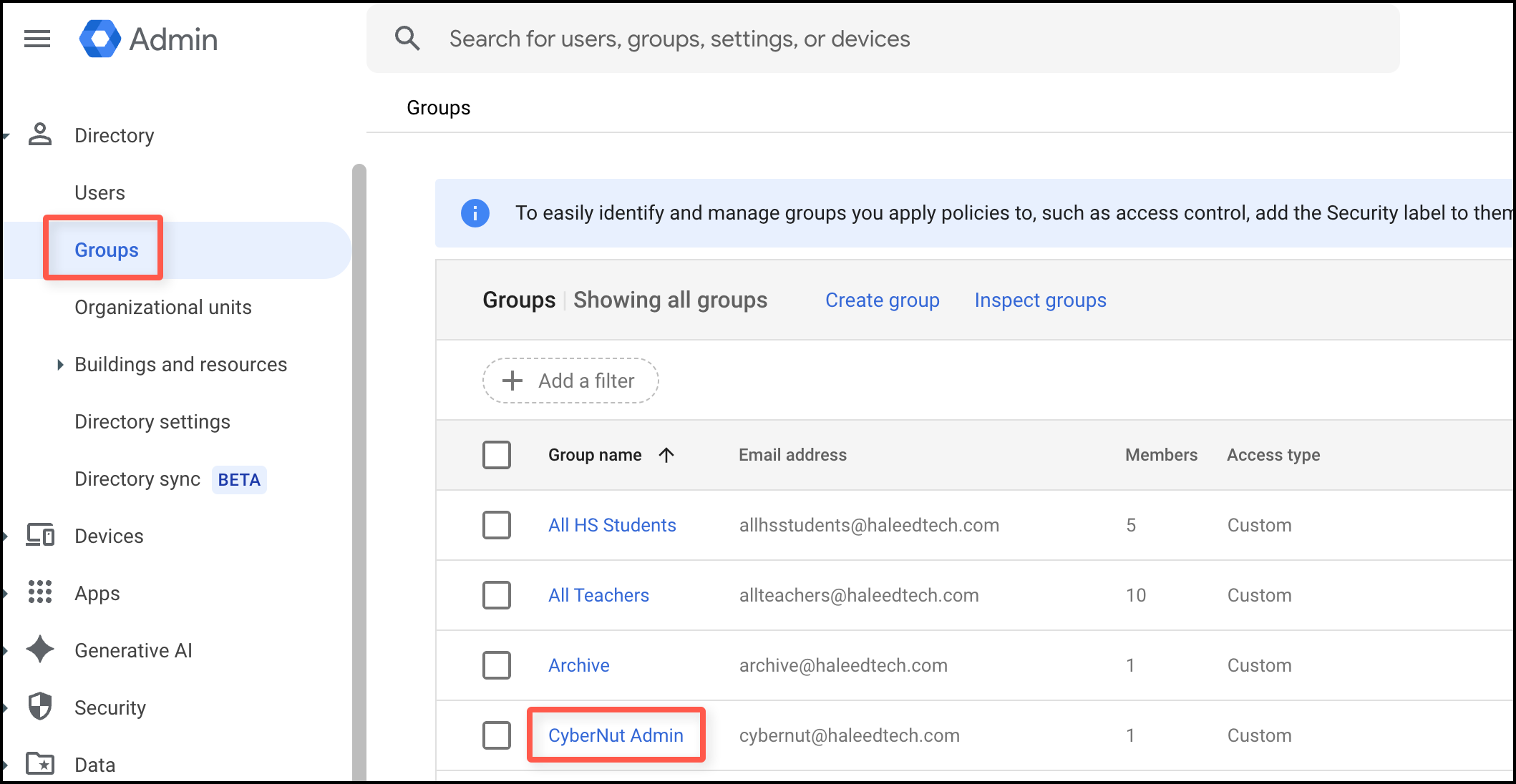1516x784 pixels.
Task: Click the search magnifier icon
Action: [x=407, y=39]
